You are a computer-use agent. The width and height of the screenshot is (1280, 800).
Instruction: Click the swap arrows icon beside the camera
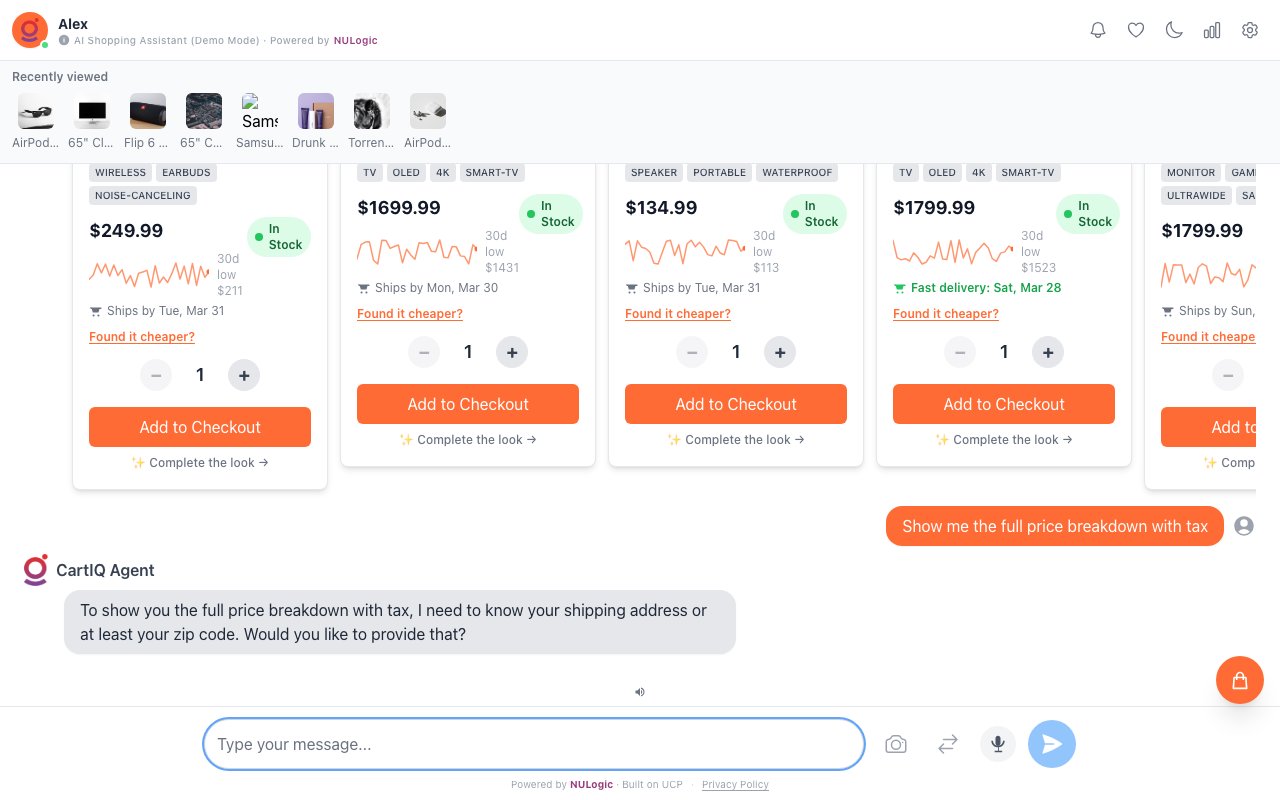(x=948, y=744)
